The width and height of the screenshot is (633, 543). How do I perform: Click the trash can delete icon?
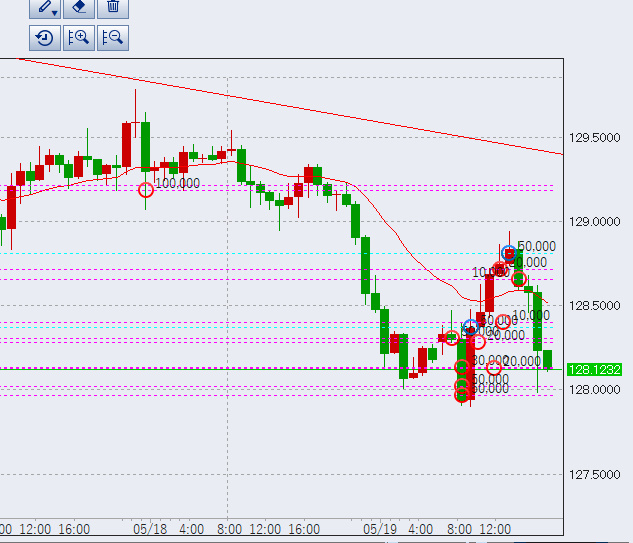(113, 7)
